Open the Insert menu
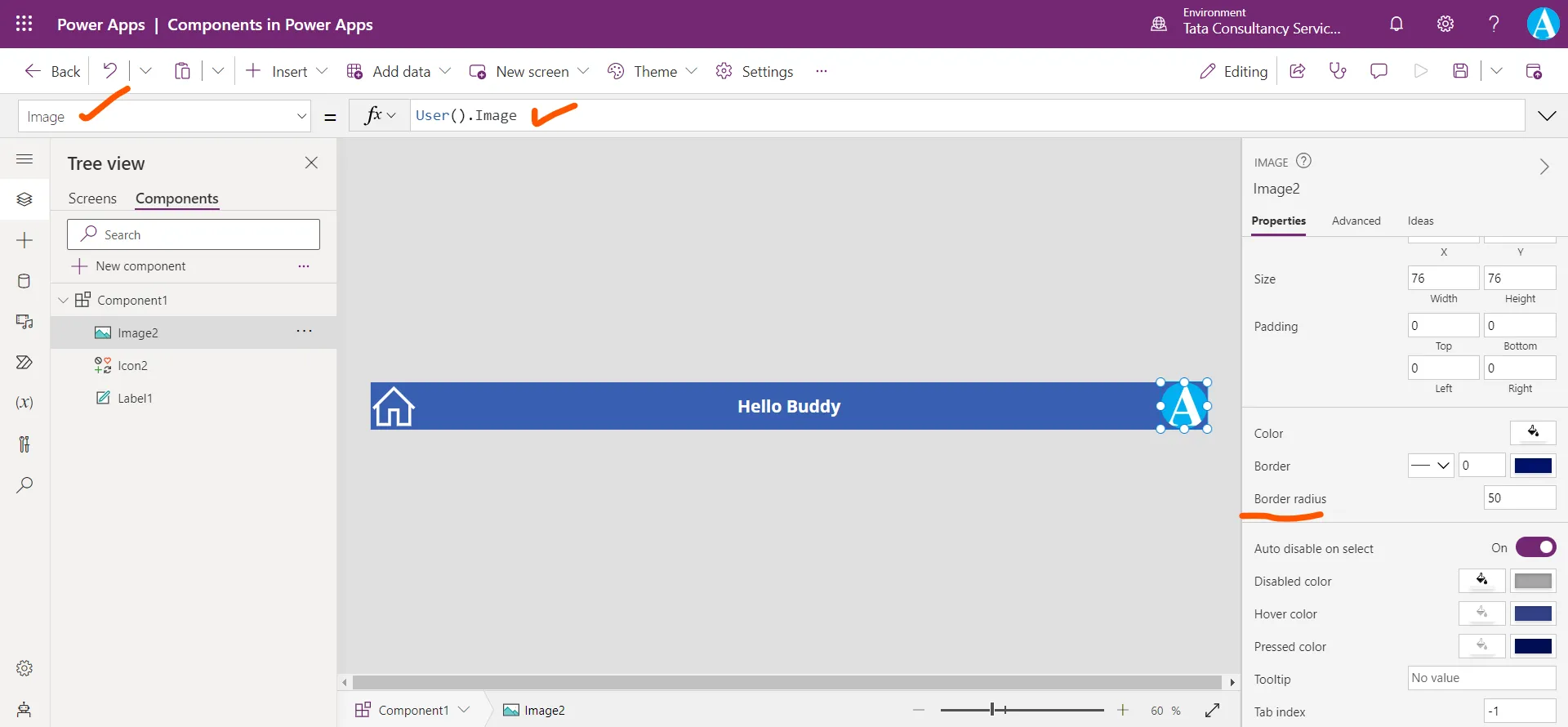Screen dimensions: 1568x727 pos(287,71)
